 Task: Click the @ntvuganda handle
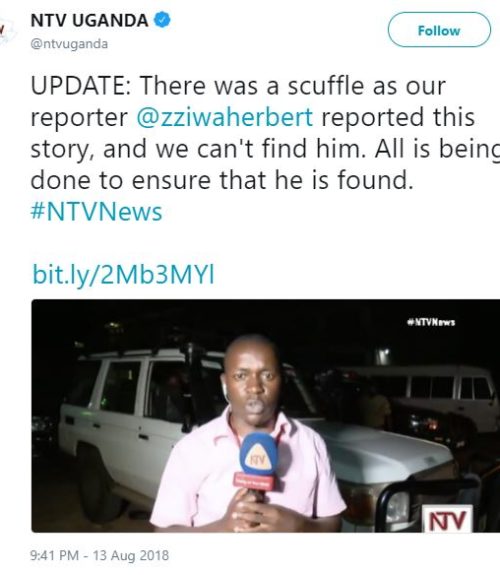pos(69,44)
